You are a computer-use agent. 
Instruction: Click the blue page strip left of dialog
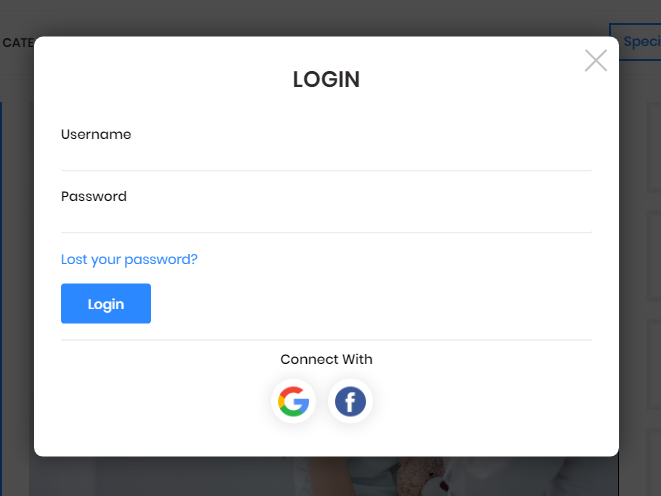[x=1, y=295]
